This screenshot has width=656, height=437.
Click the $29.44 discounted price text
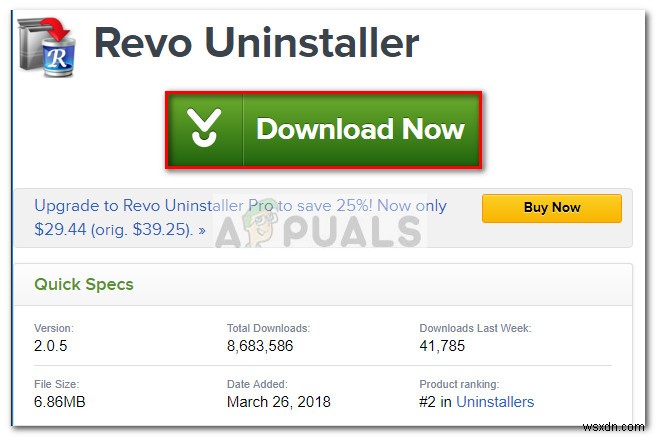click(62, 228)
